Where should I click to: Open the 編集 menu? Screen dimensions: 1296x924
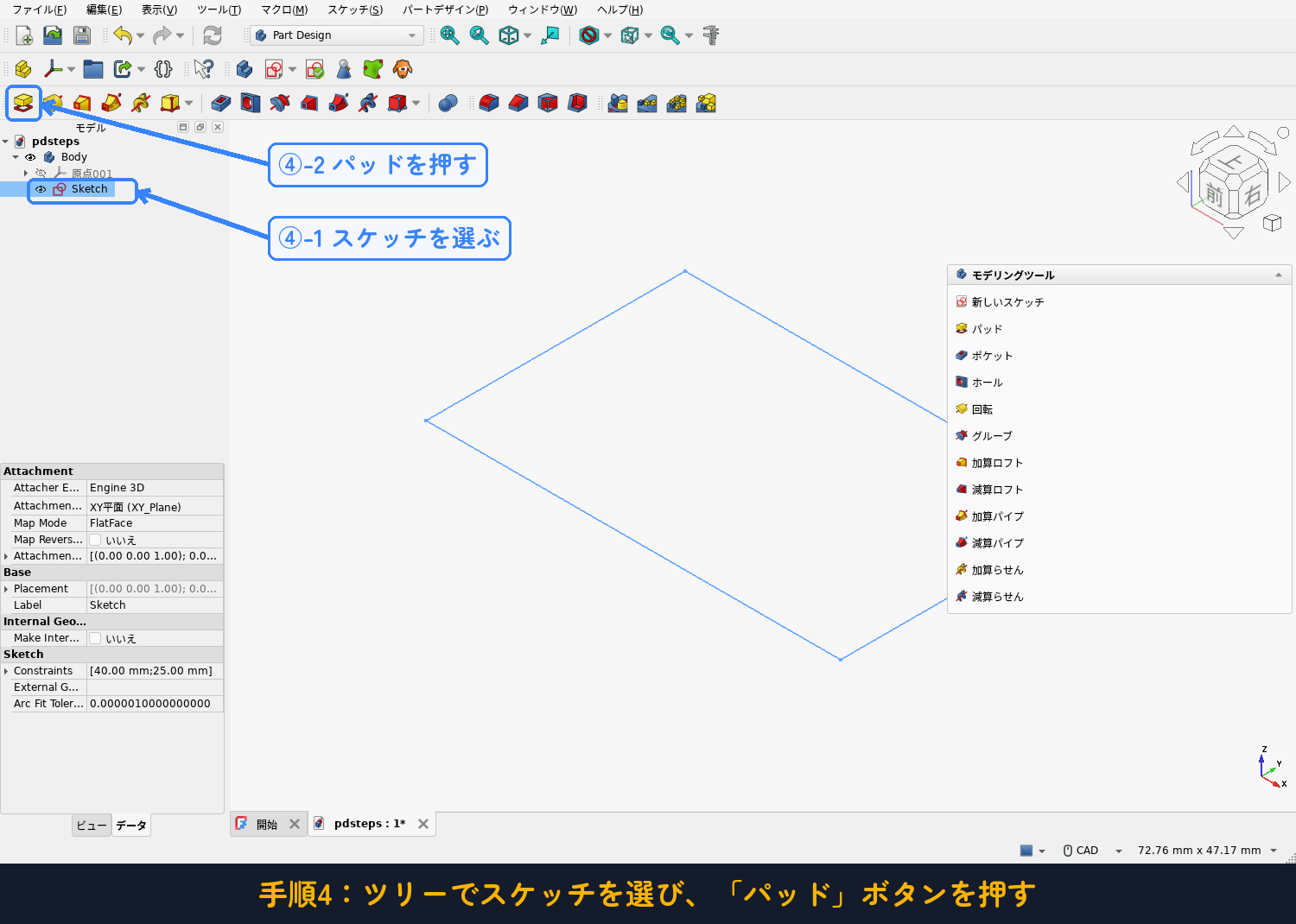(x=104, y=9)
